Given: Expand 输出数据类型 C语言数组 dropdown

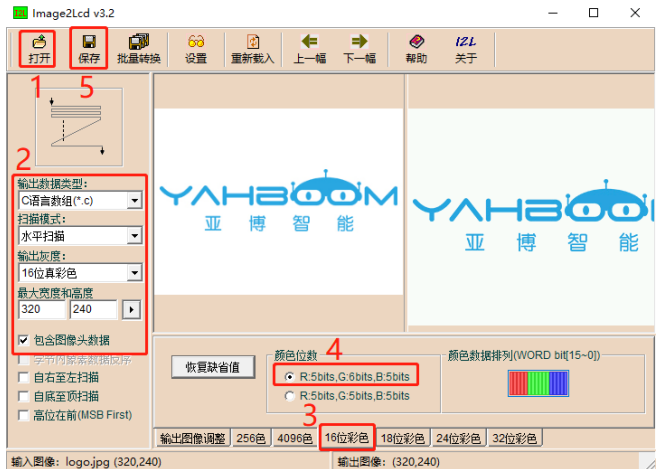Looking at the screenshot, I should pos(134,200).
